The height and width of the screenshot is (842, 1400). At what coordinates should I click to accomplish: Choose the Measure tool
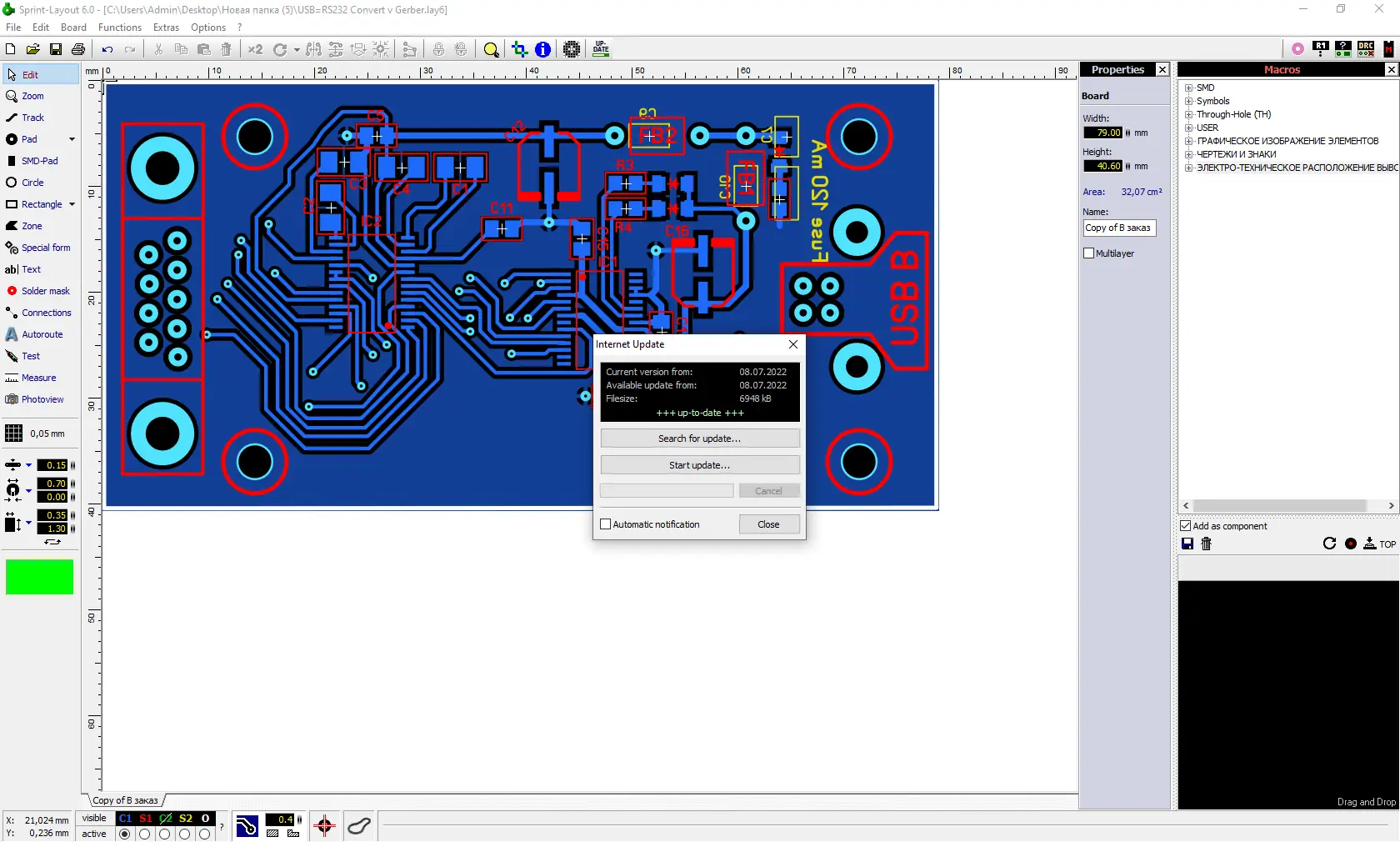pyautogui.click(x=38, y=378)
